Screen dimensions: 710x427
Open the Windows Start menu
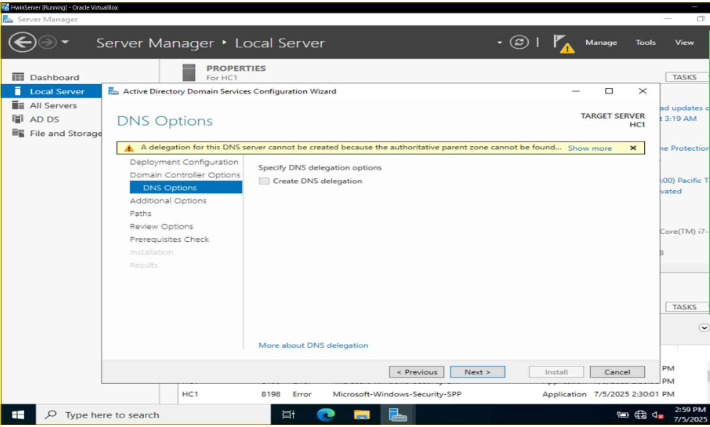(x=18, y=415)
